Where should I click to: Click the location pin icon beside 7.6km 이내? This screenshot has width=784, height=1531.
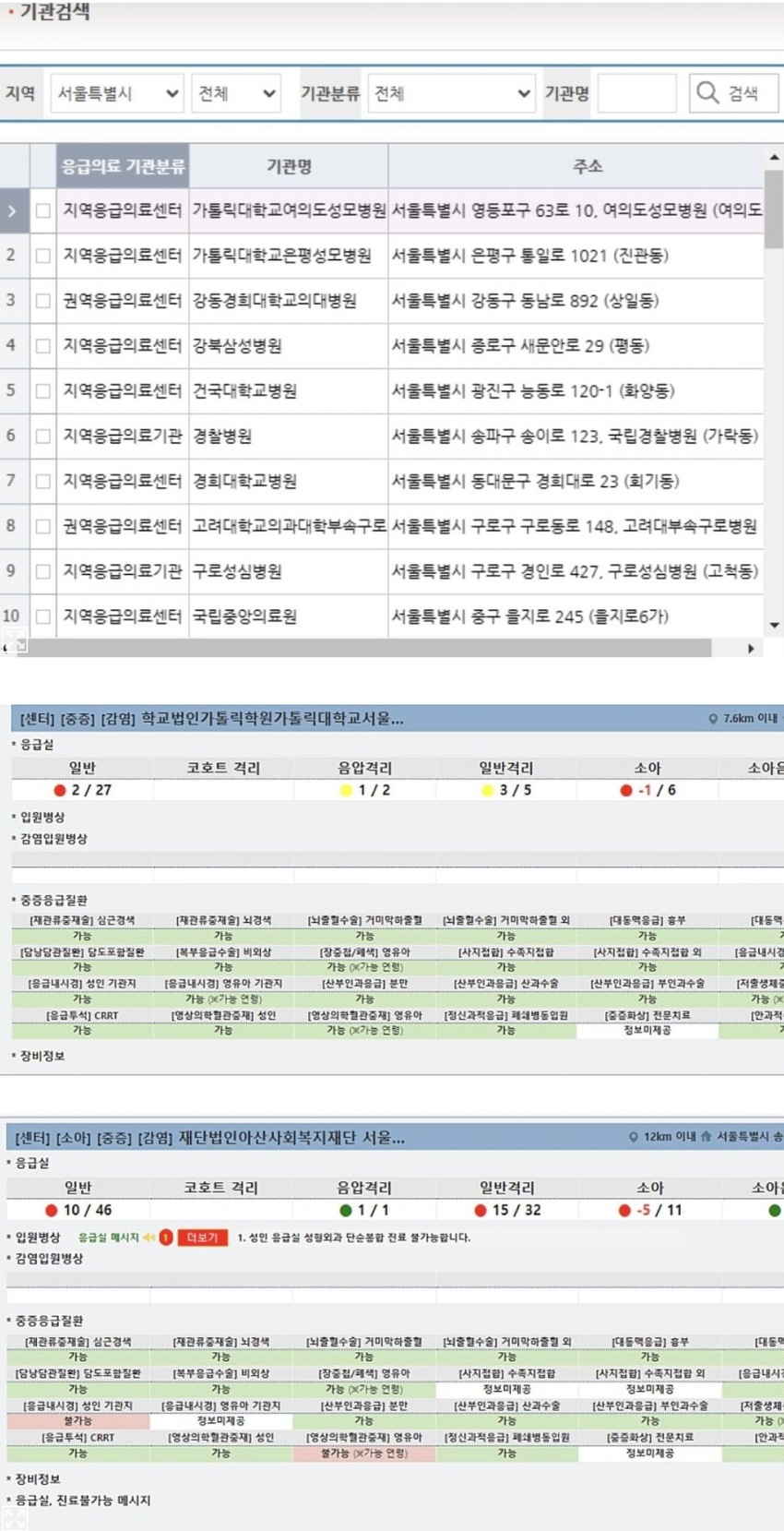[712, 719]
